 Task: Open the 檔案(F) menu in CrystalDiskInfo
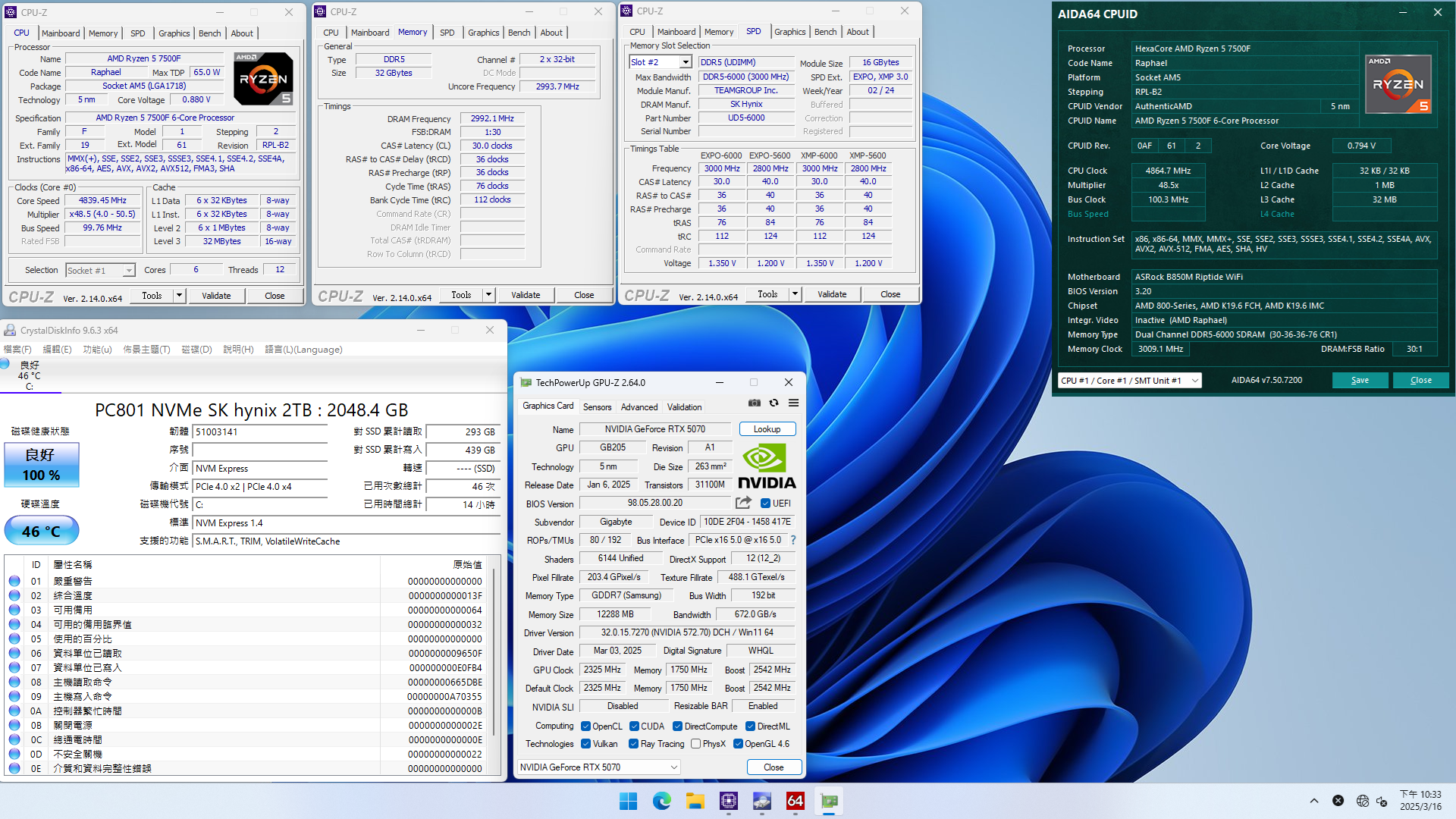click(17, 350)
